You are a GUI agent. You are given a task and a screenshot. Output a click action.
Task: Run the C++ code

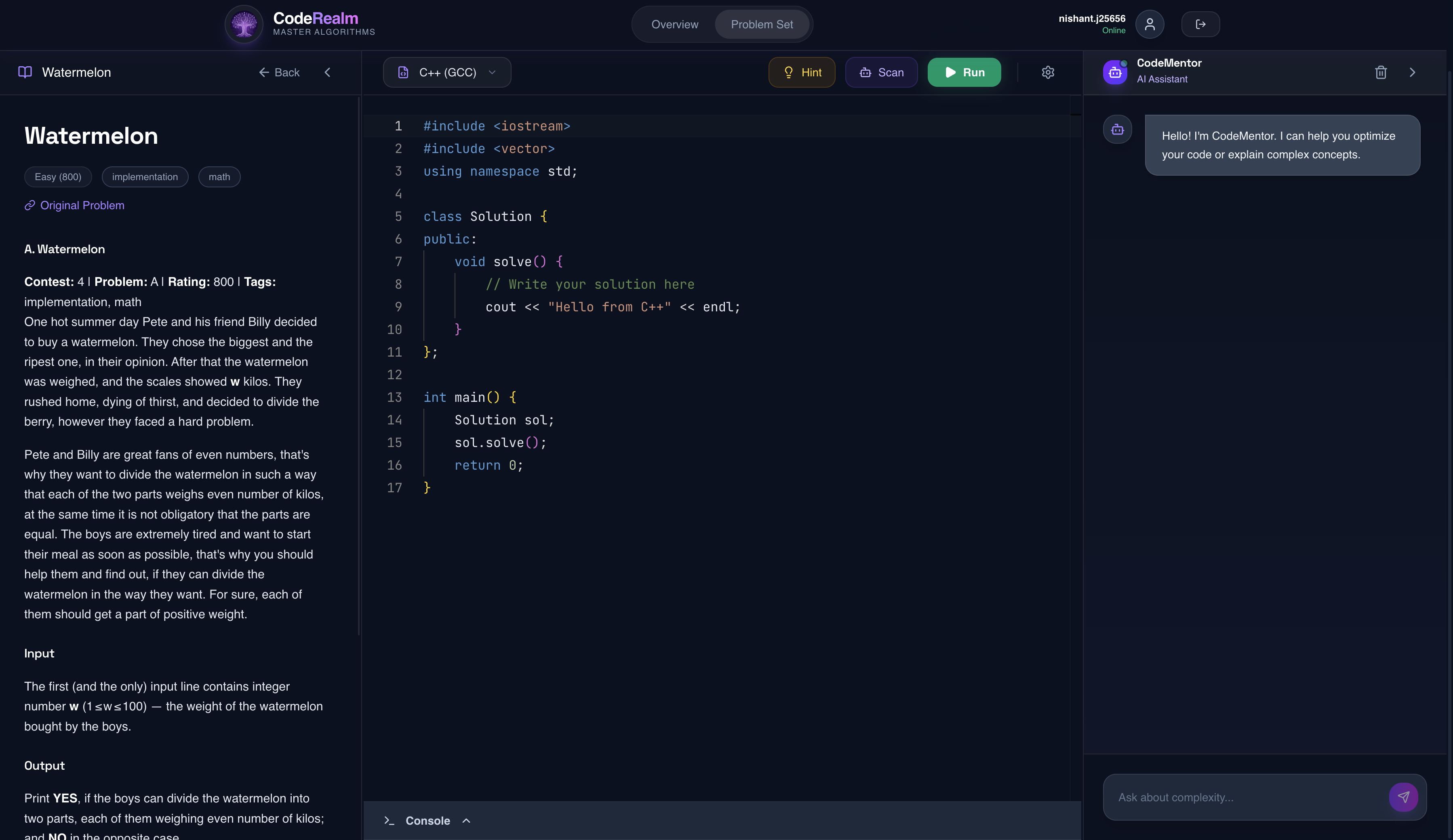coord(963,72)
